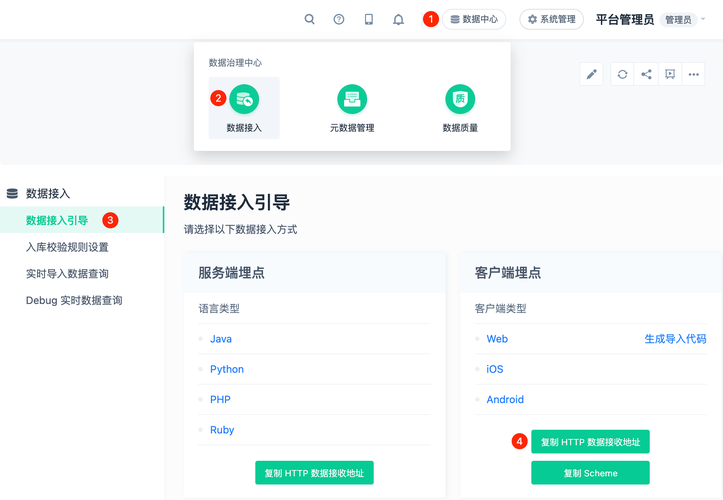723x500 pixels.
Task: Open the 数据中心 menu button
Action: click(x=474, y=19)
